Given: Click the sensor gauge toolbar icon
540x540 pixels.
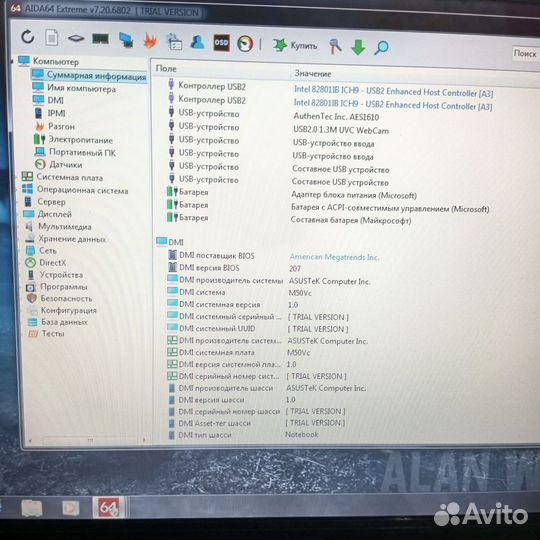Looking at the screenshot, I should coord(245,44).
